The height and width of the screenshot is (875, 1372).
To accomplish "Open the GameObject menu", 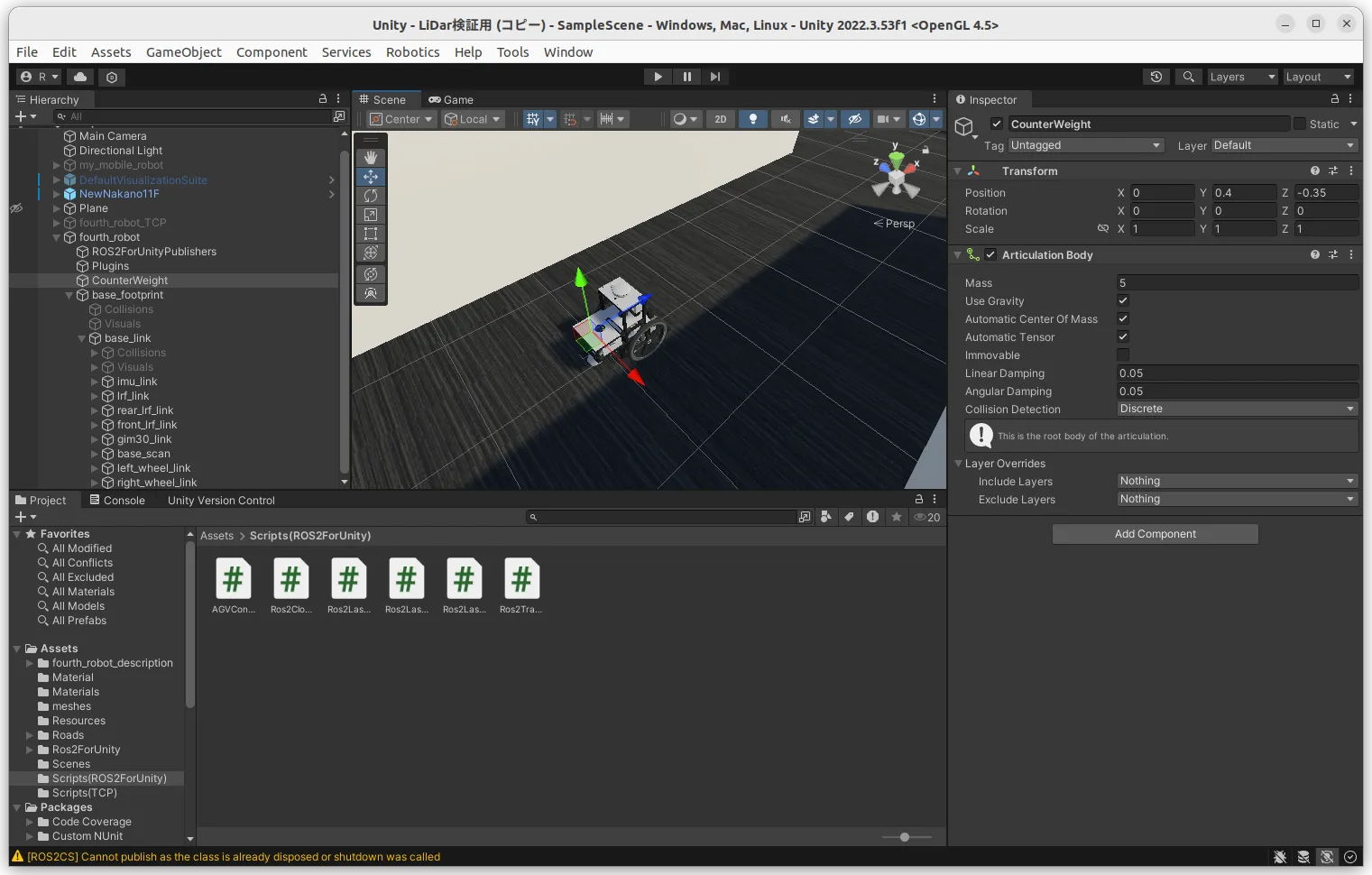I will tap(183, 52).
